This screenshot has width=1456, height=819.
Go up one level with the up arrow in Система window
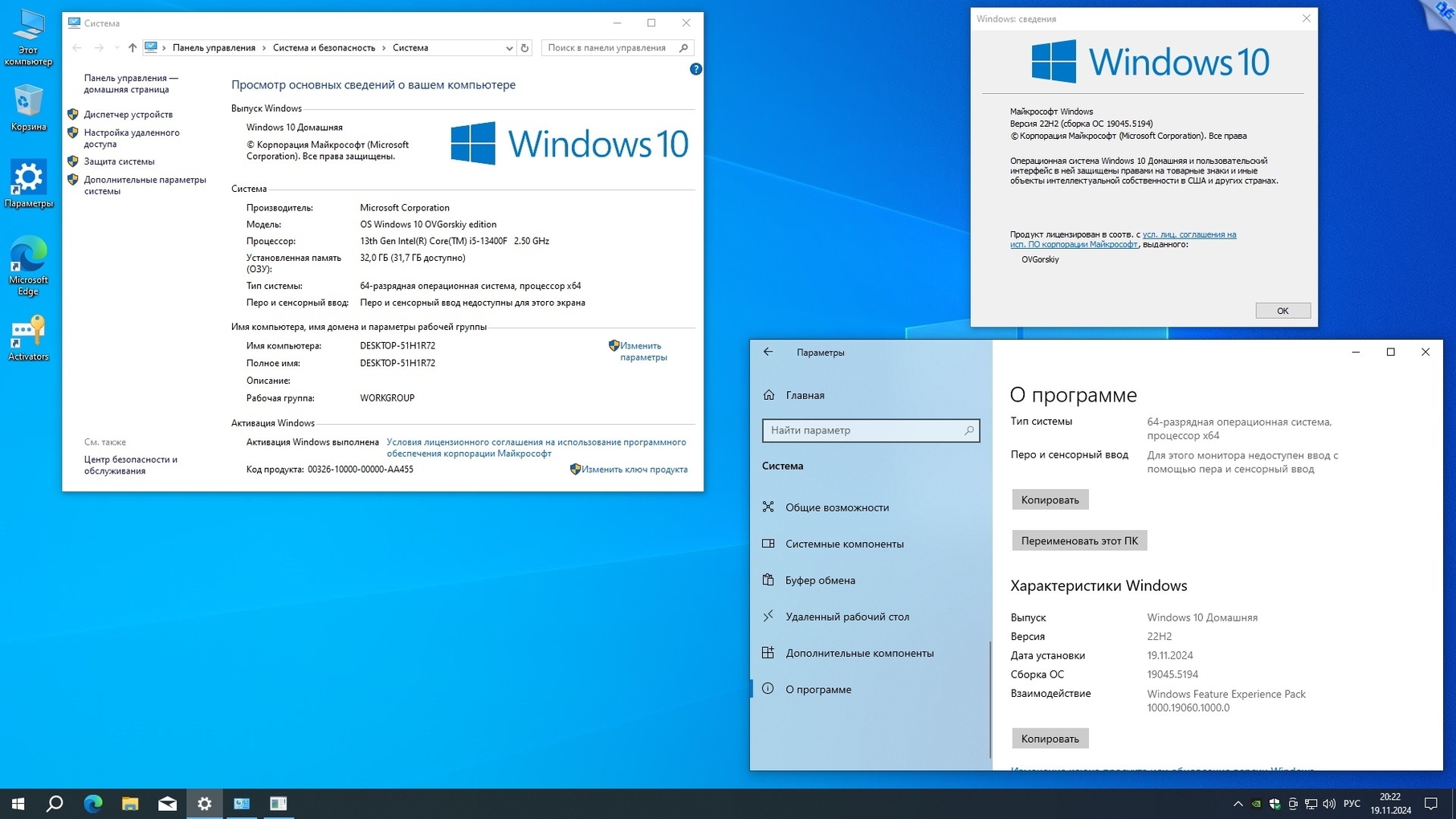[133, 48]
